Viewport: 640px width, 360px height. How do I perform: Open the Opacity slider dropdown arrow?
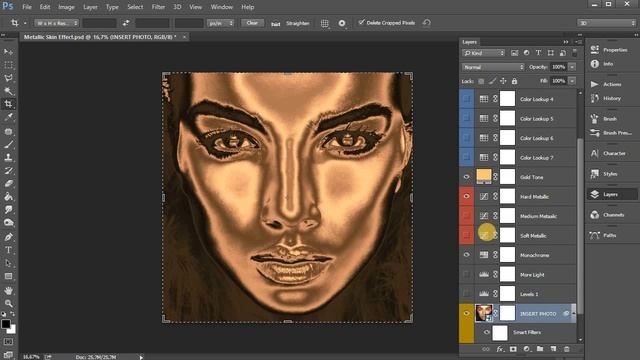tap(572, 67)
